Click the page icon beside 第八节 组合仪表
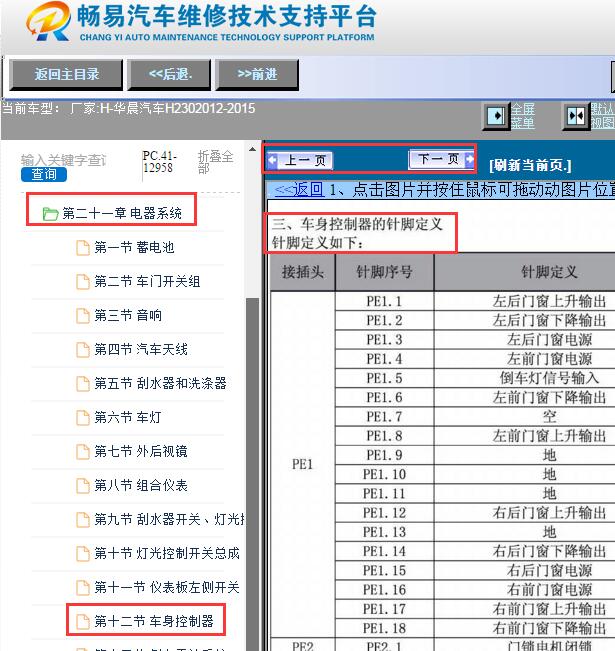 point(83,486)
